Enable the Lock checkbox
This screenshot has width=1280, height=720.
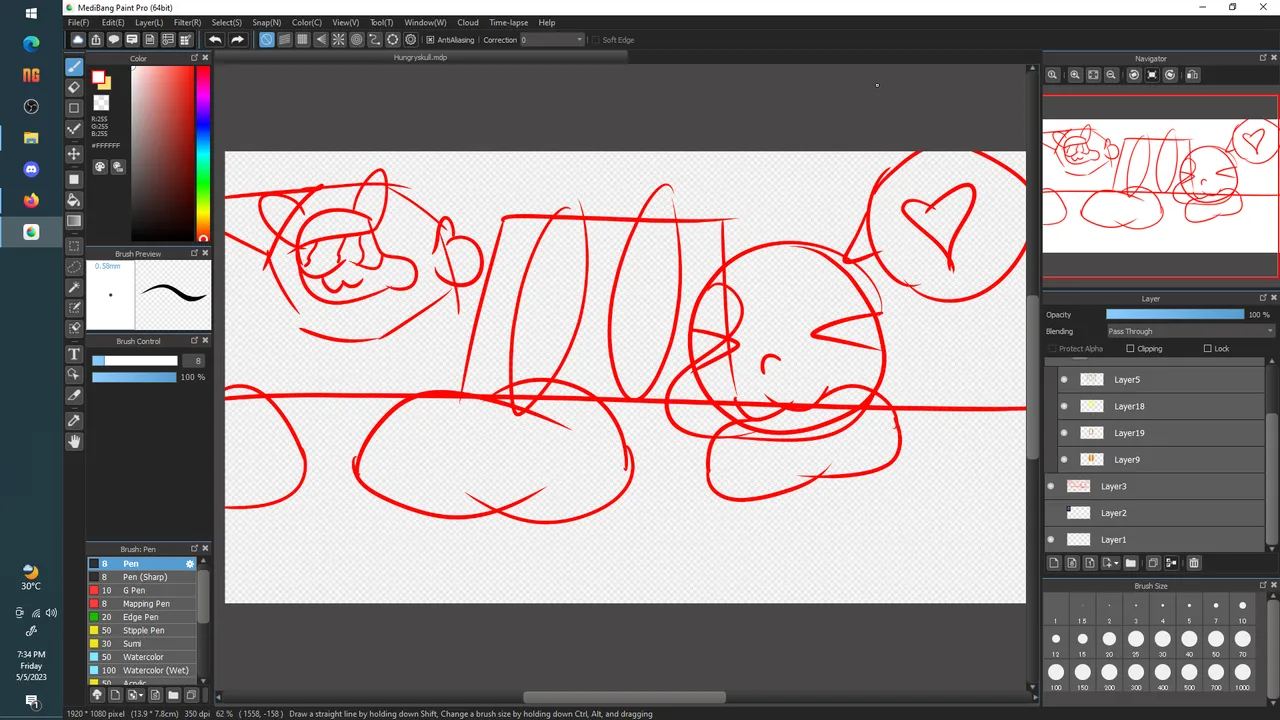point(1207,349)
